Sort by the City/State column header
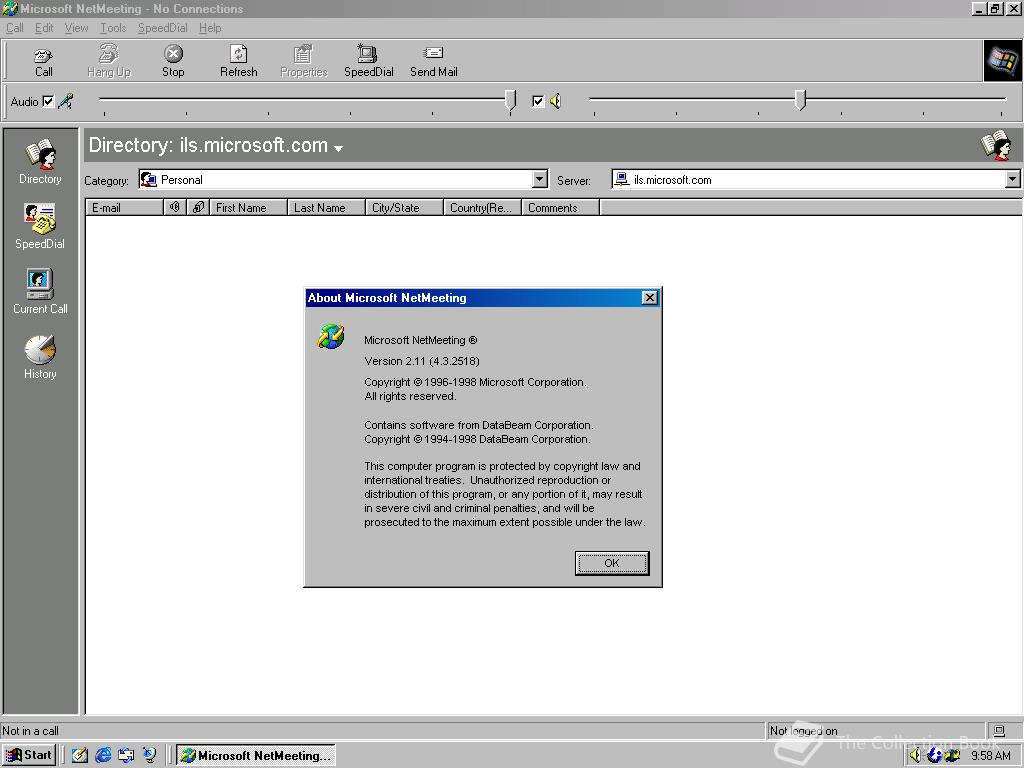 (404, 207)
